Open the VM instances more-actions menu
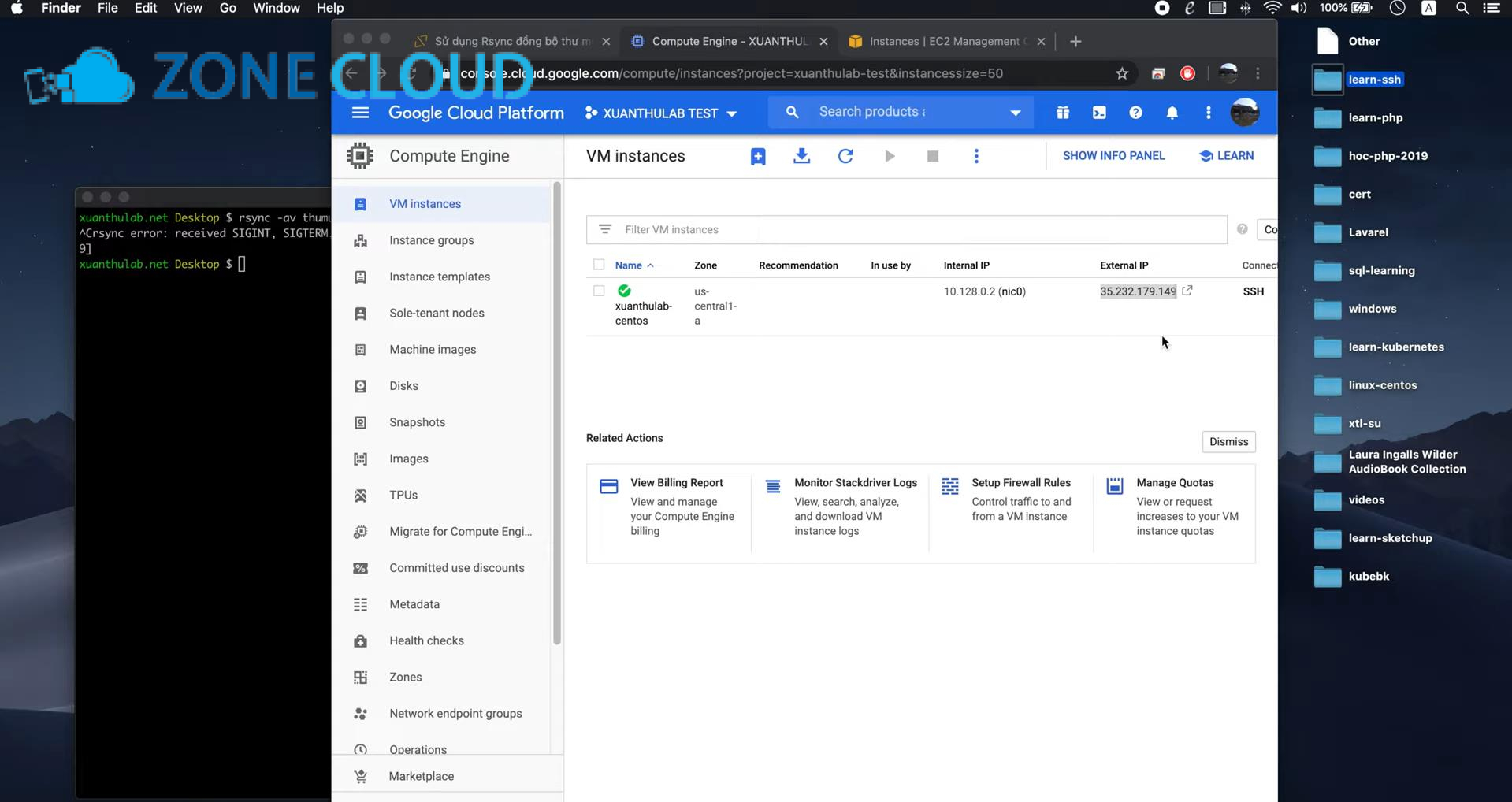The height and width of the screenshot is (802, 1512). [x=976, y=156]
